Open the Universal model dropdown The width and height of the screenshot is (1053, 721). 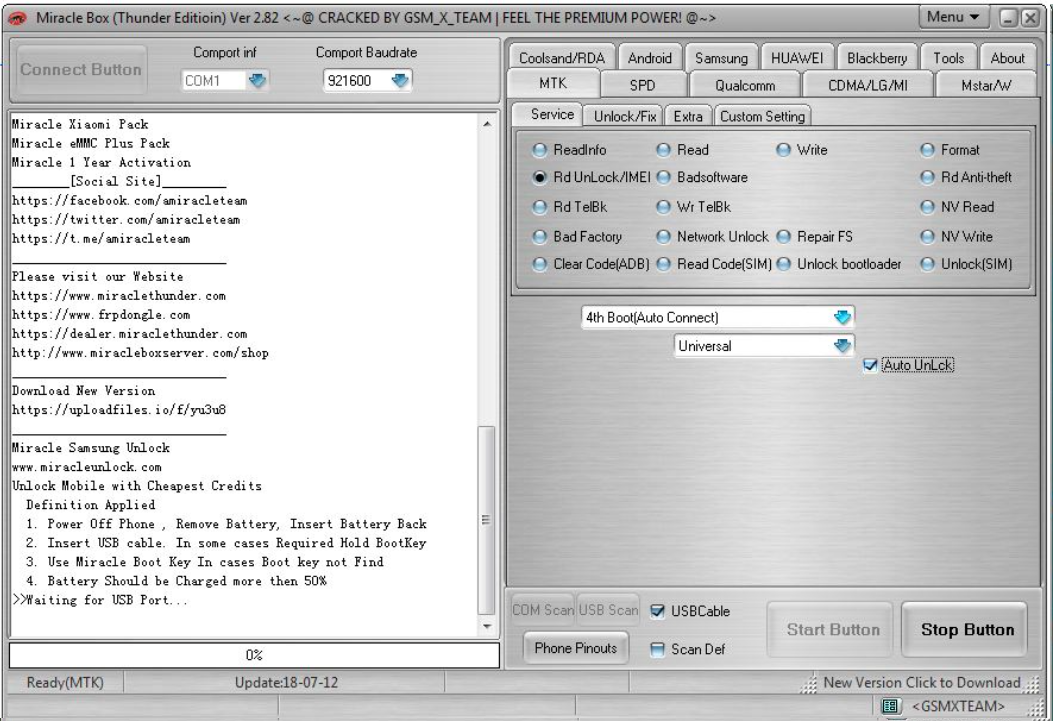(843, 345)
